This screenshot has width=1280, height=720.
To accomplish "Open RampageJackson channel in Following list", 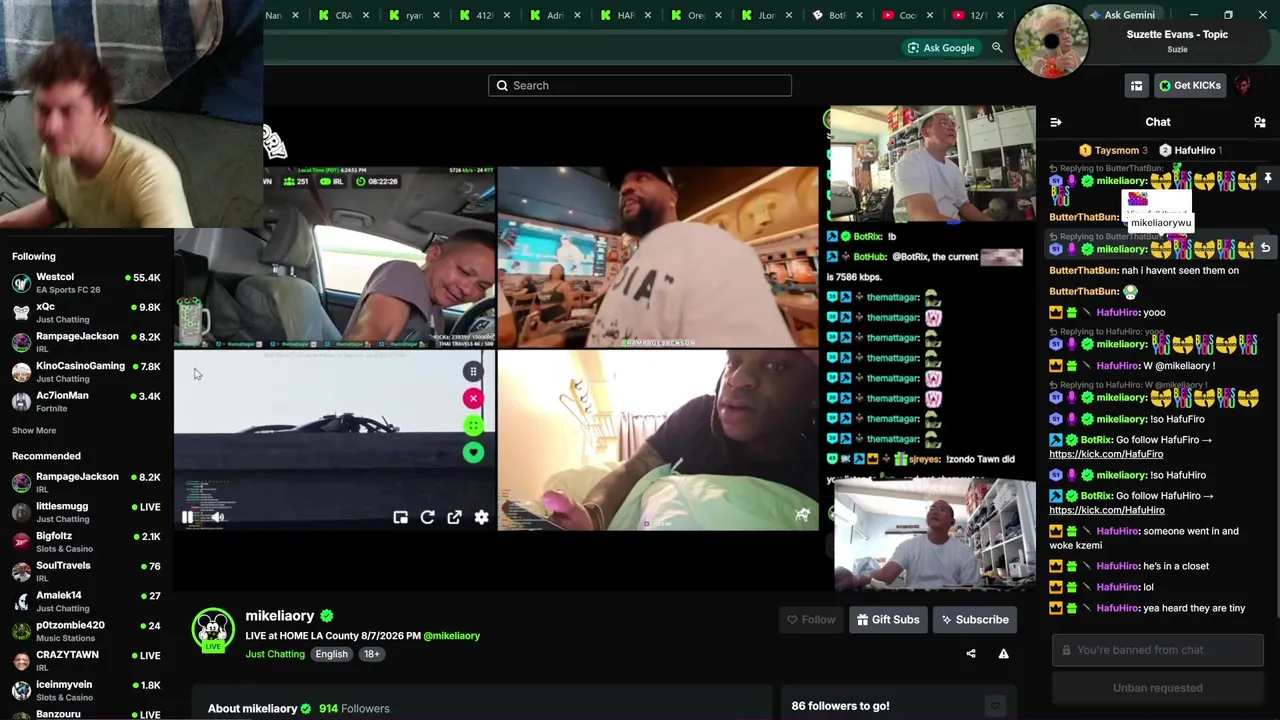I will tap(86, 342).
